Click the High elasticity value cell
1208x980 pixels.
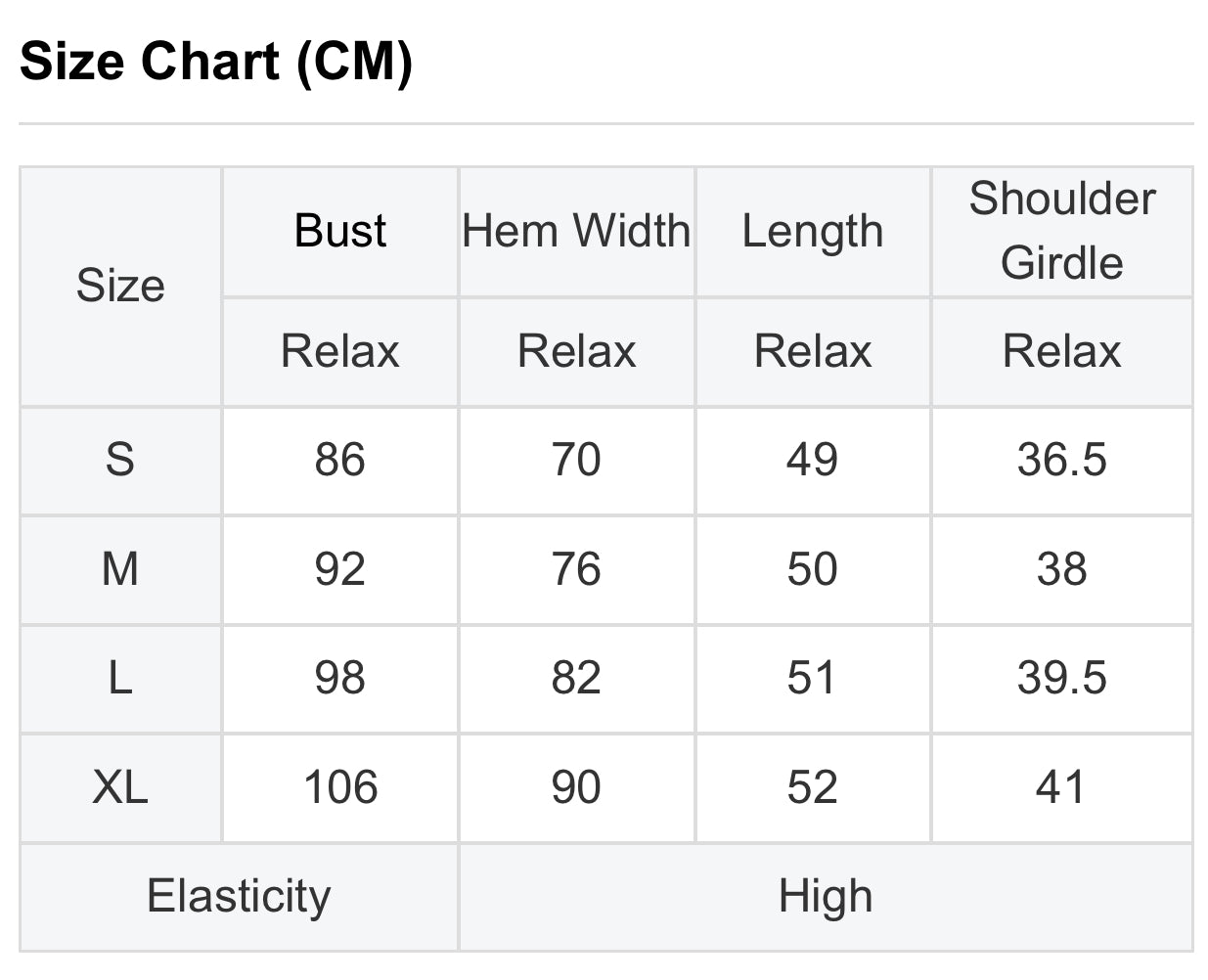[x=825, y=896]
